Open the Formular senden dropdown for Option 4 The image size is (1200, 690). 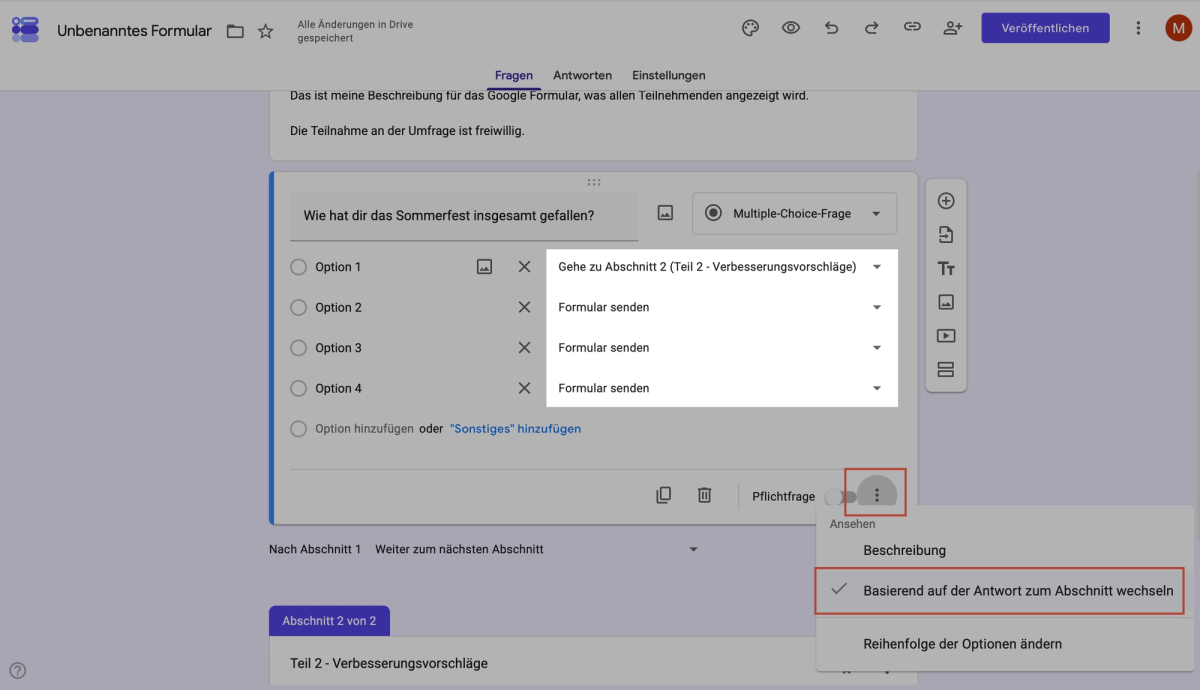pyautogui.click(x=721, y=388)
